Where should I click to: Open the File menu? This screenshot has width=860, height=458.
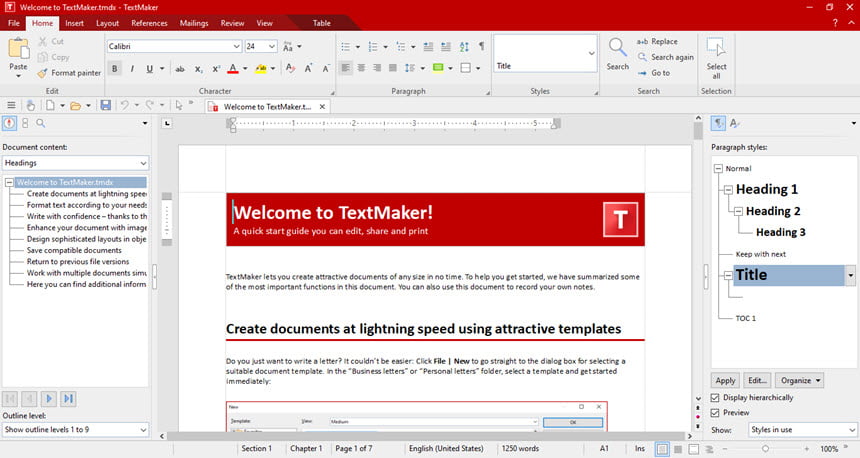point(14,23)
